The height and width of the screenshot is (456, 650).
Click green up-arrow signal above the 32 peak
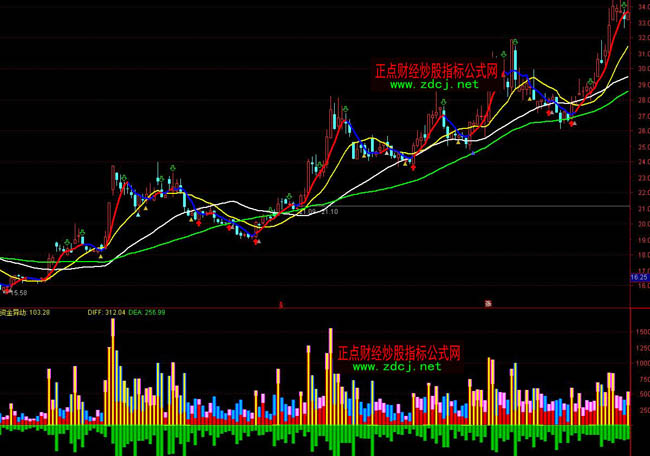[514, 40]
